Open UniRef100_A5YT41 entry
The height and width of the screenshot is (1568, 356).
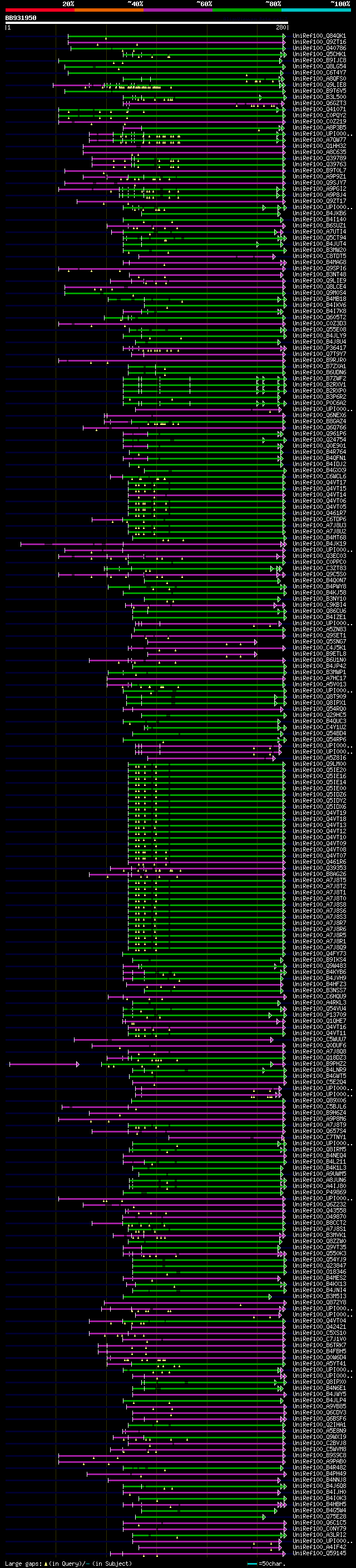(x=319, y=1364)
